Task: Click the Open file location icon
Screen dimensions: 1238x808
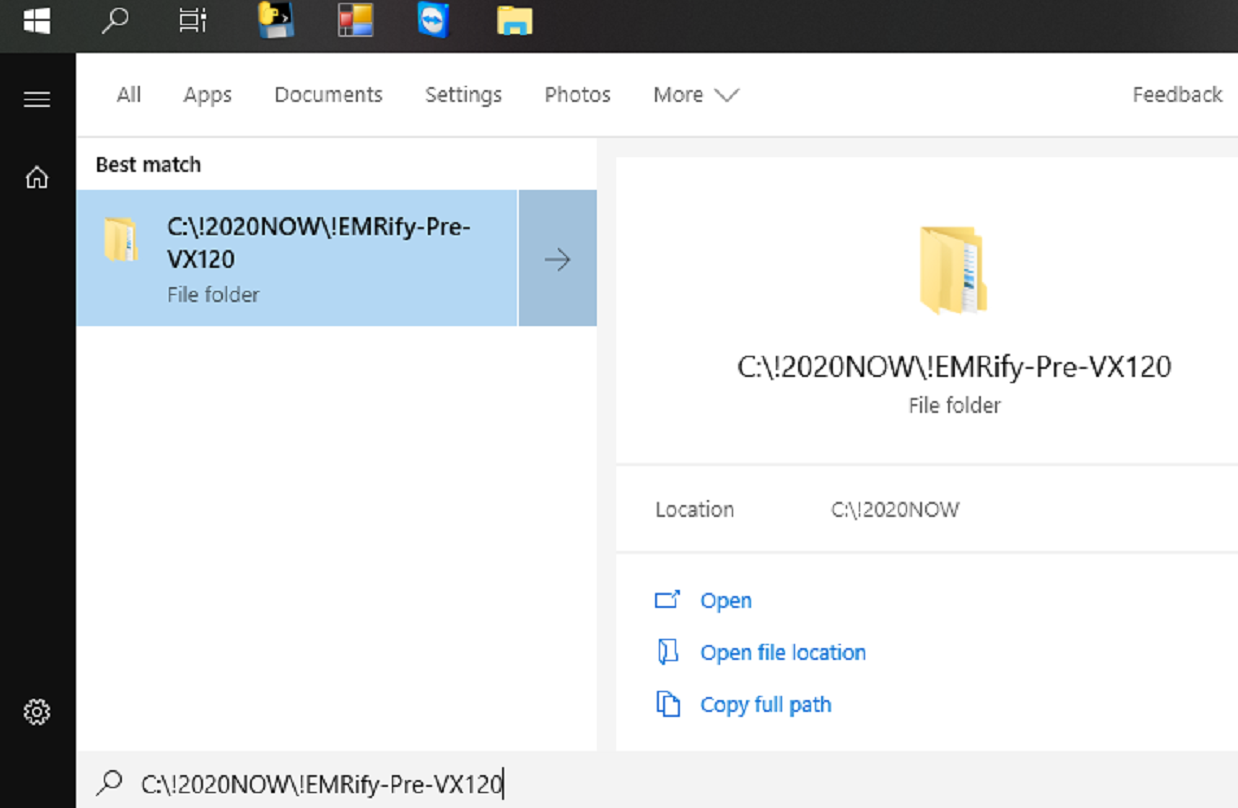Action: point(667,652)
